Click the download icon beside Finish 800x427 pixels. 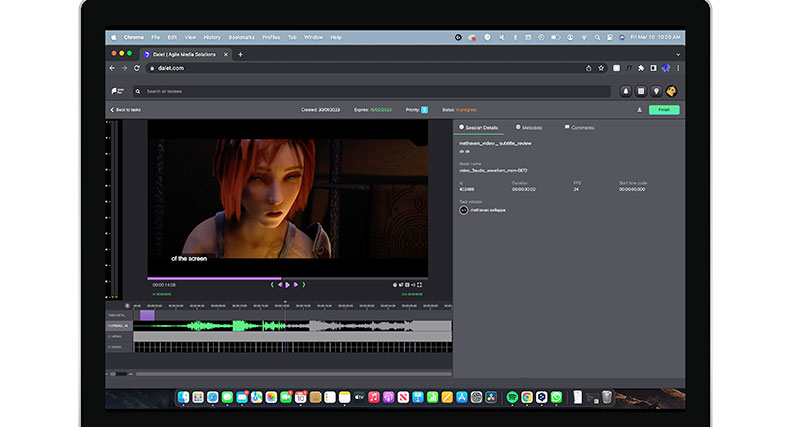(x=639, y=110)
